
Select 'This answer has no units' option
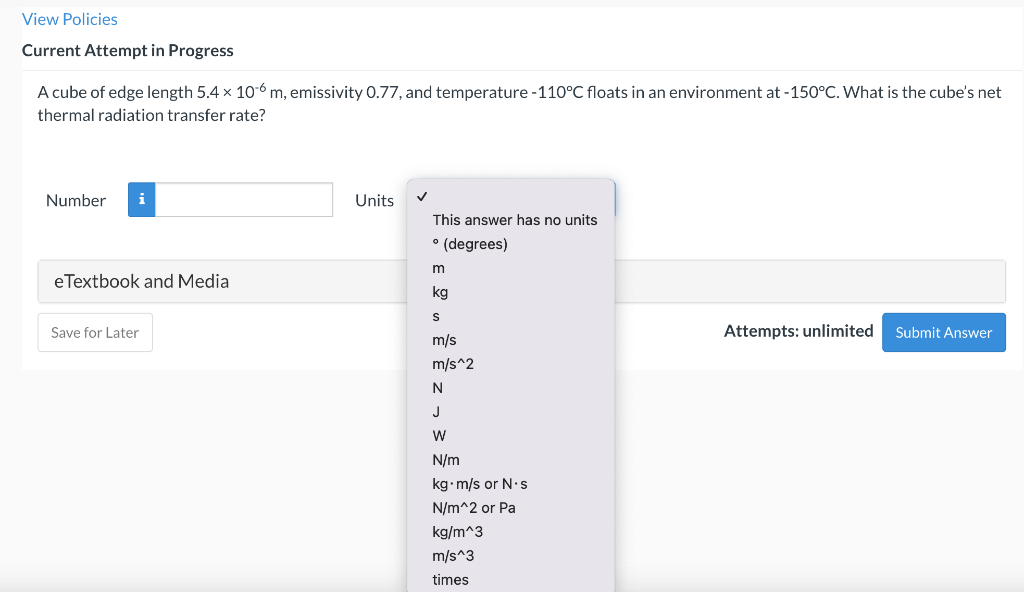click(514, 220)
